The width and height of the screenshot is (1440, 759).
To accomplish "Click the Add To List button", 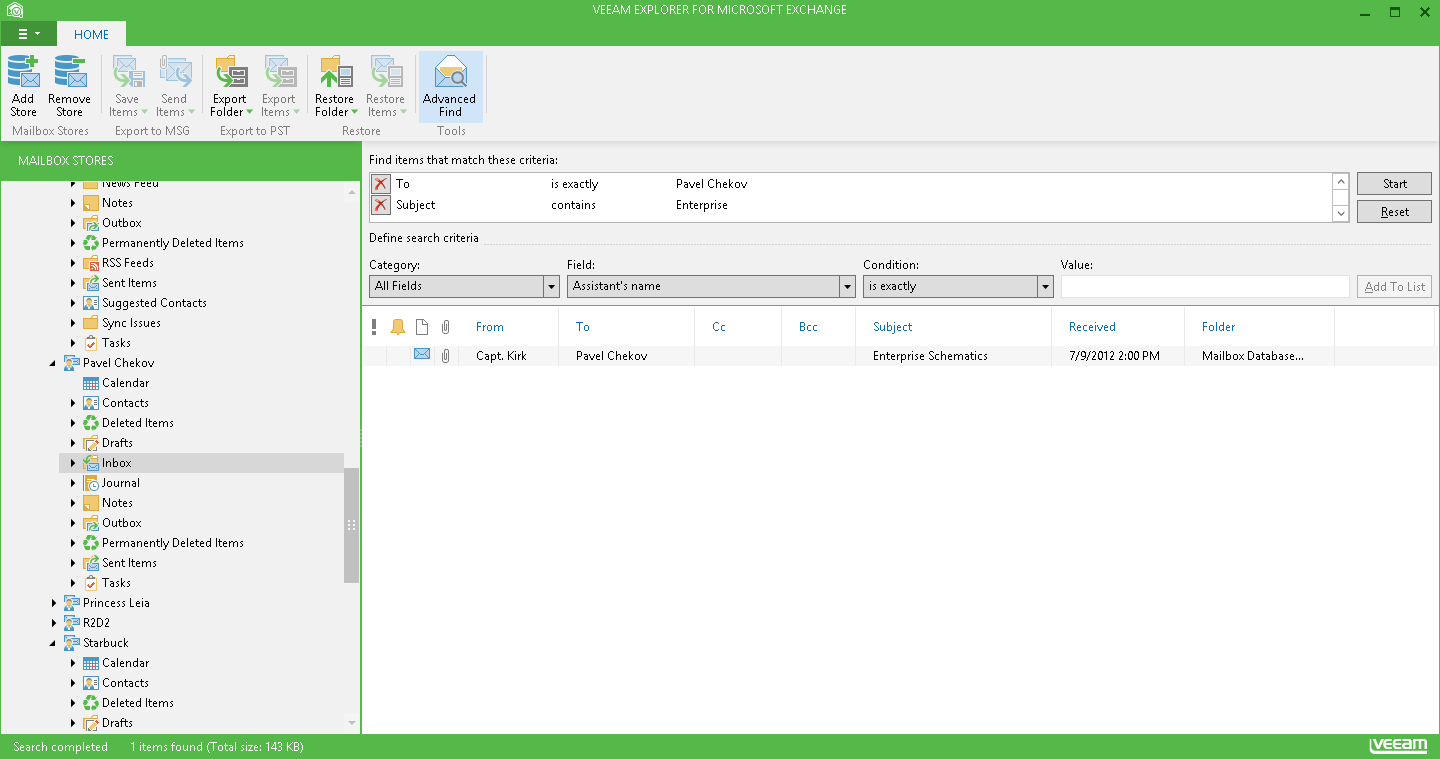I will (x=1394, y=287).
